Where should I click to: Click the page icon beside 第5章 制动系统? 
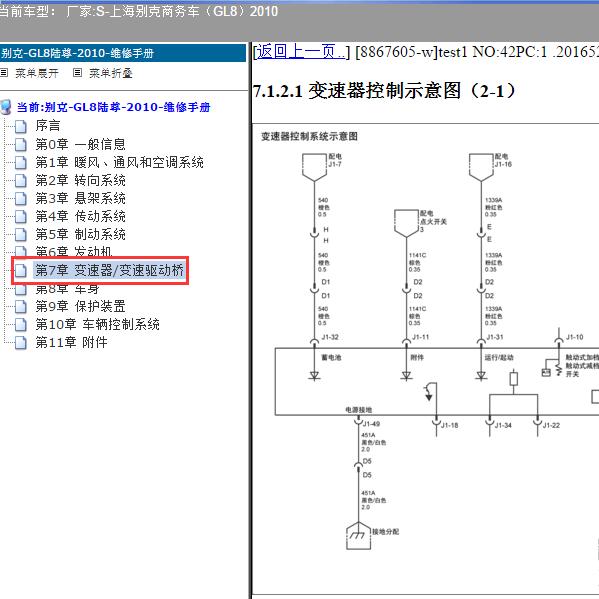tap(21, 235)
